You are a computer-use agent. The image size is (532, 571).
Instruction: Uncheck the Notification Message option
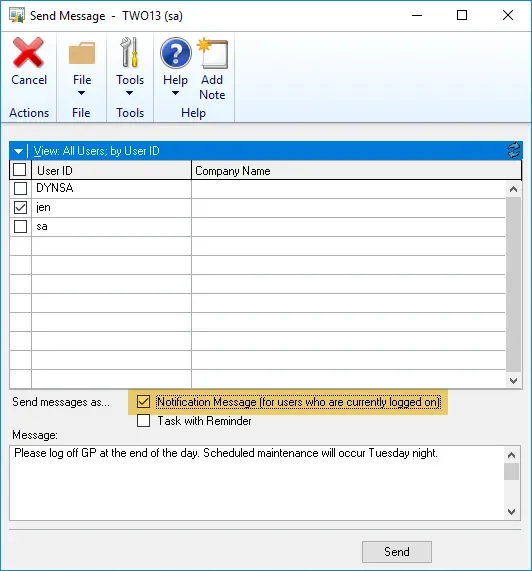(x=143, y=402)
